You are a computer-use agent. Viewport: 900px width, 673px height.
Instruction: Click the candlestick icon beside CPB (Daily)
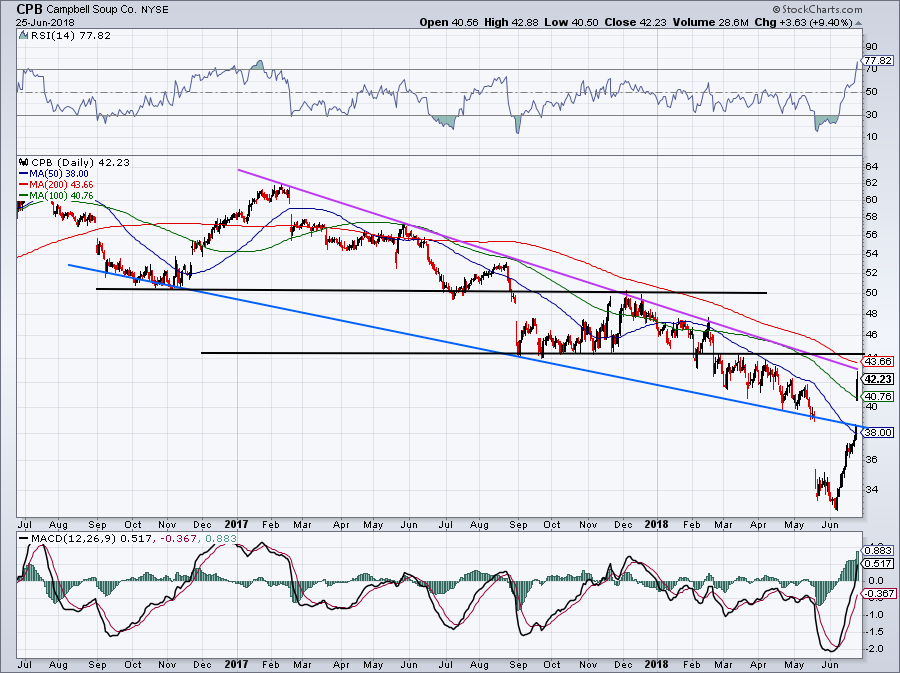(x=24, y=162)
